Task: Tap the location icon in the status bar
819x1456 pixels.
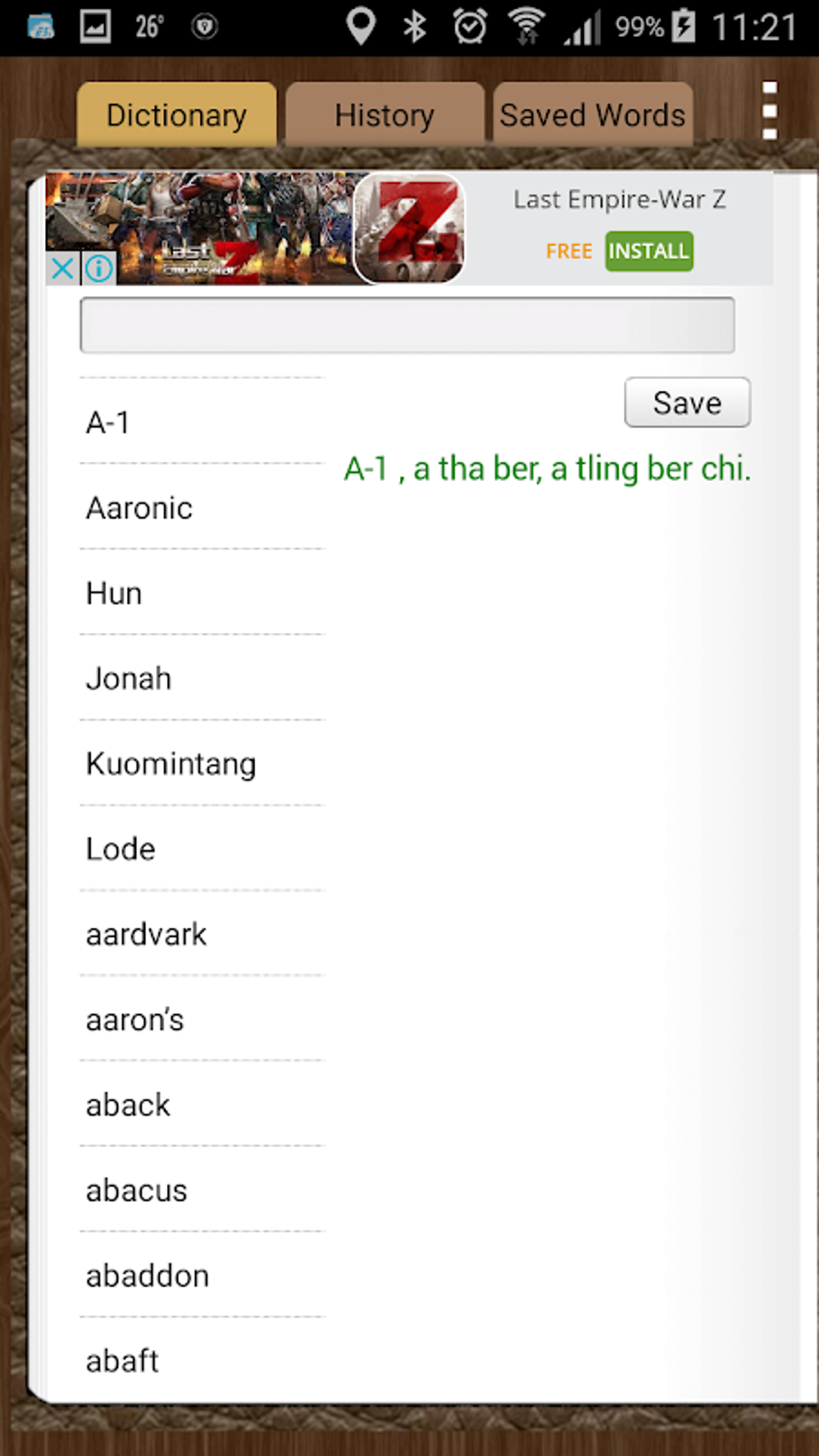Action: tap(361, 25)
